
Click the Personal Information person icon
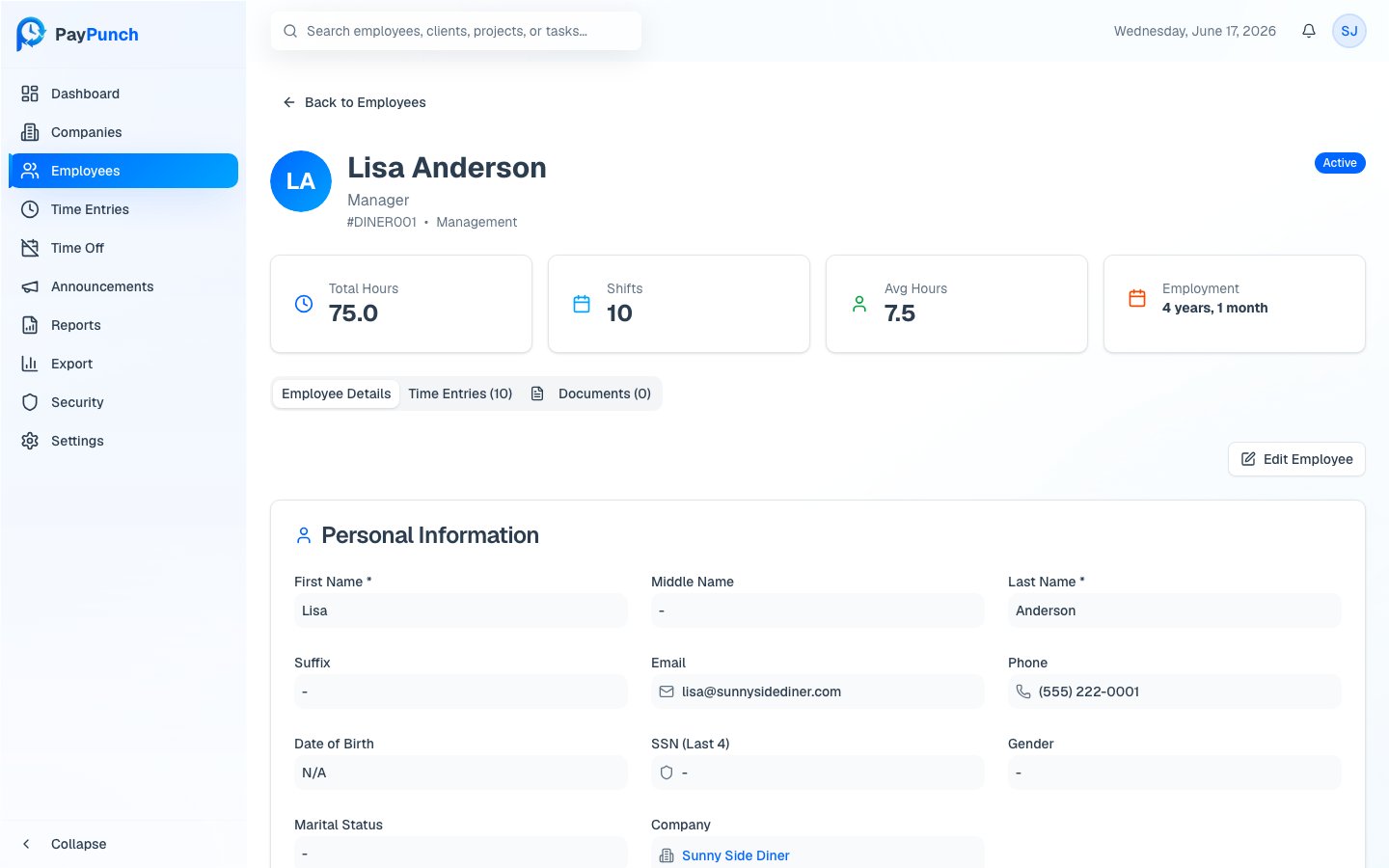pyautogui.click(x=304, y=535)
